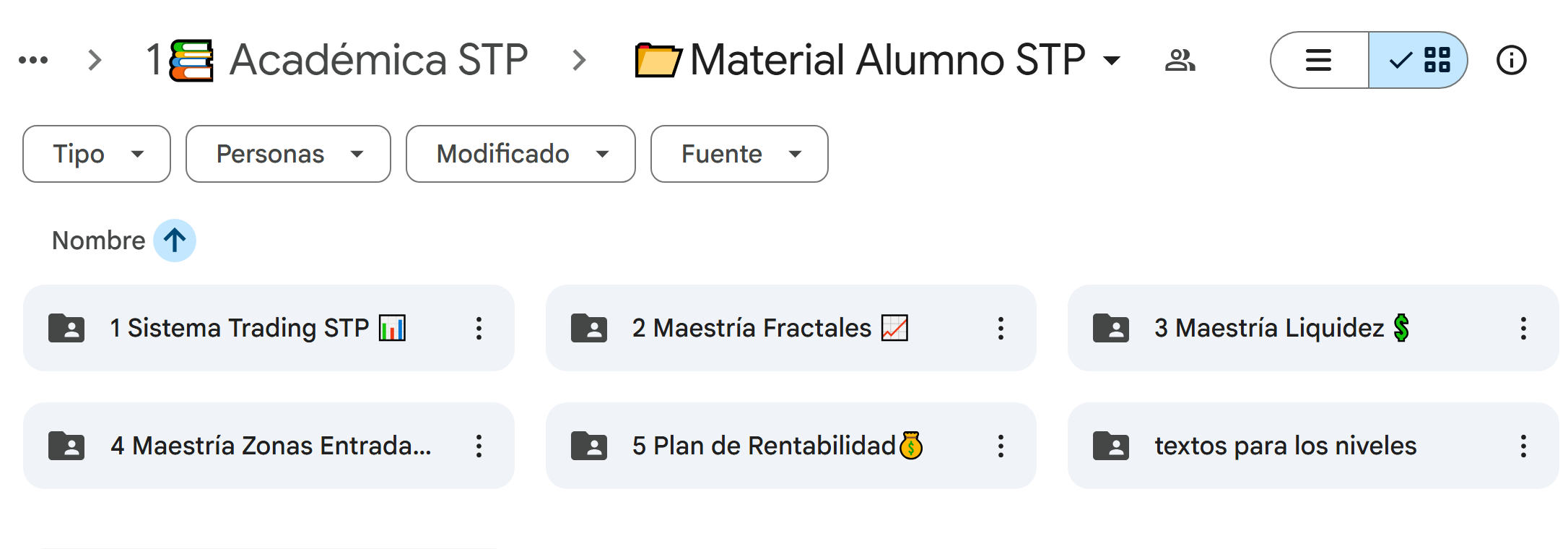Viewport: 1568px width, 549px height.
Task: Open the 5 Plan de Rentabilidad folder
Action: pyautogui.click(x=763, y=446)
